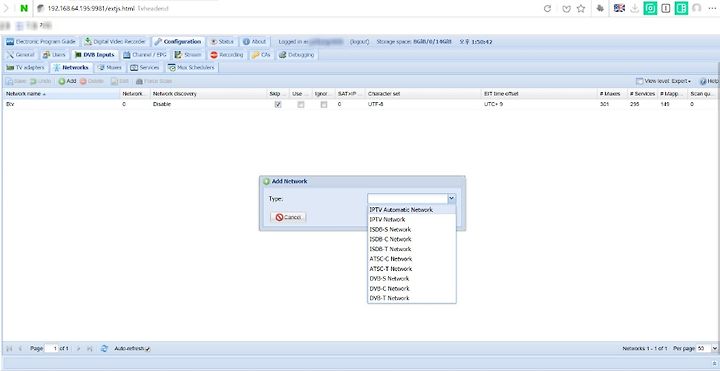Click the browser address bar URL
This screenshot has height=371, width=720.
coord(90,8)
